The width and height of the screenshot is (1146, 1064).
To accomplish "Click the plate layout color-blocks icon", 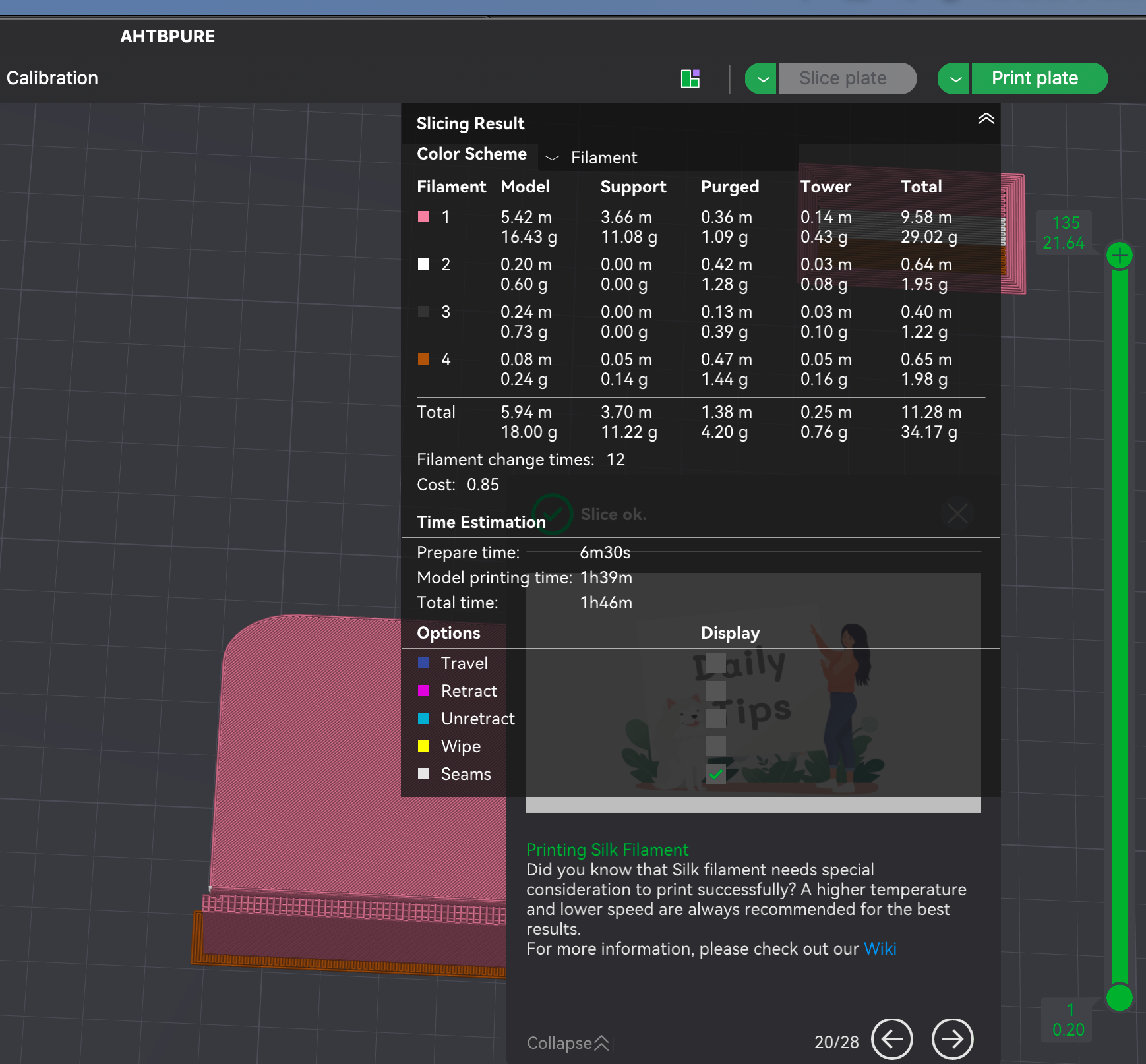I will pyautogui.click(x=690, y=78).
